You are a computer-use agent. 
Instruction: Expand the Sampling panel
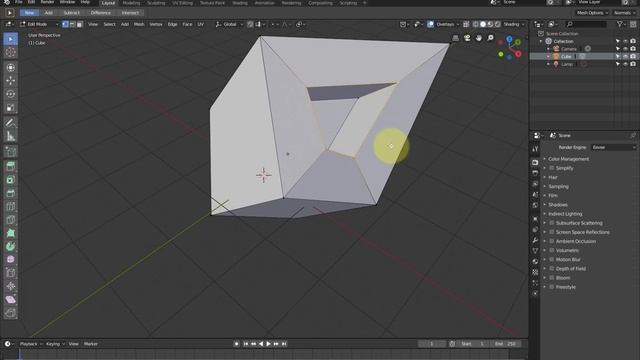(558, 187)
